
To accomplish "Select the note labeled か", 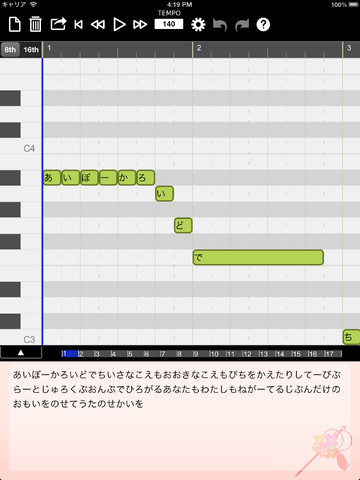I will [127, 178].
